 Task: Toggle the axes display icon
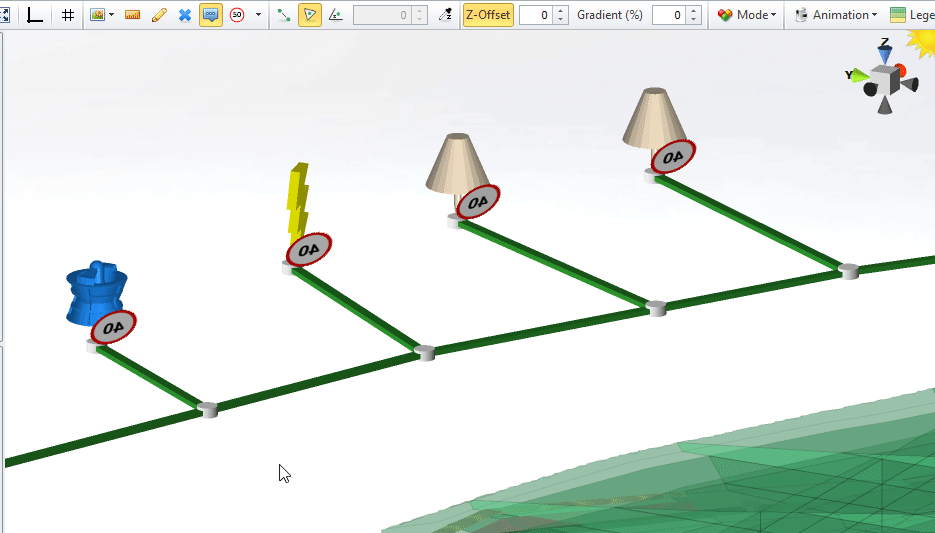point(35,15)
